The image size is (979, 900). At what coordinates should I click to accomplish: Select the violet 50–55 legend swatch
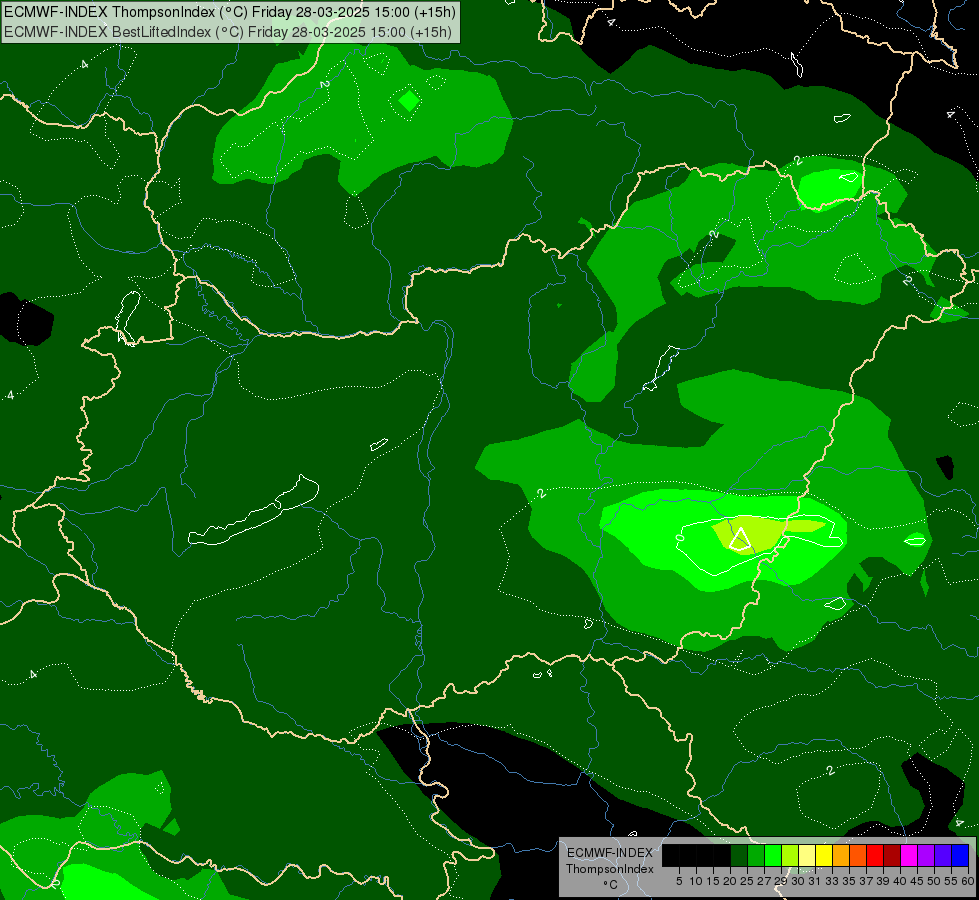(943, 855)
